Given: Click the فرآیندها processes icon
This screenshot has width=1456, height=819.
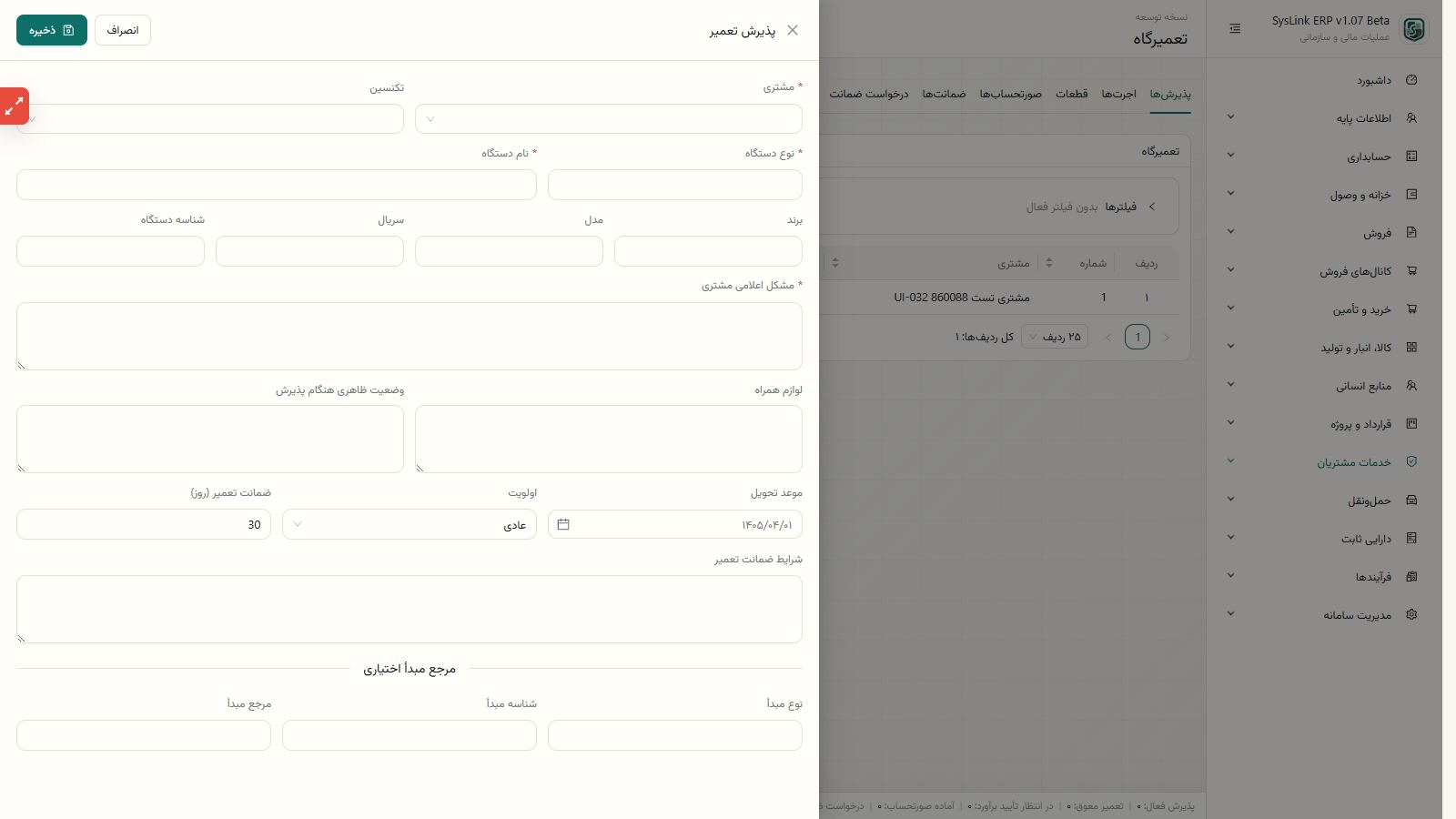Looking at the screenshot, I should 1411,577.
